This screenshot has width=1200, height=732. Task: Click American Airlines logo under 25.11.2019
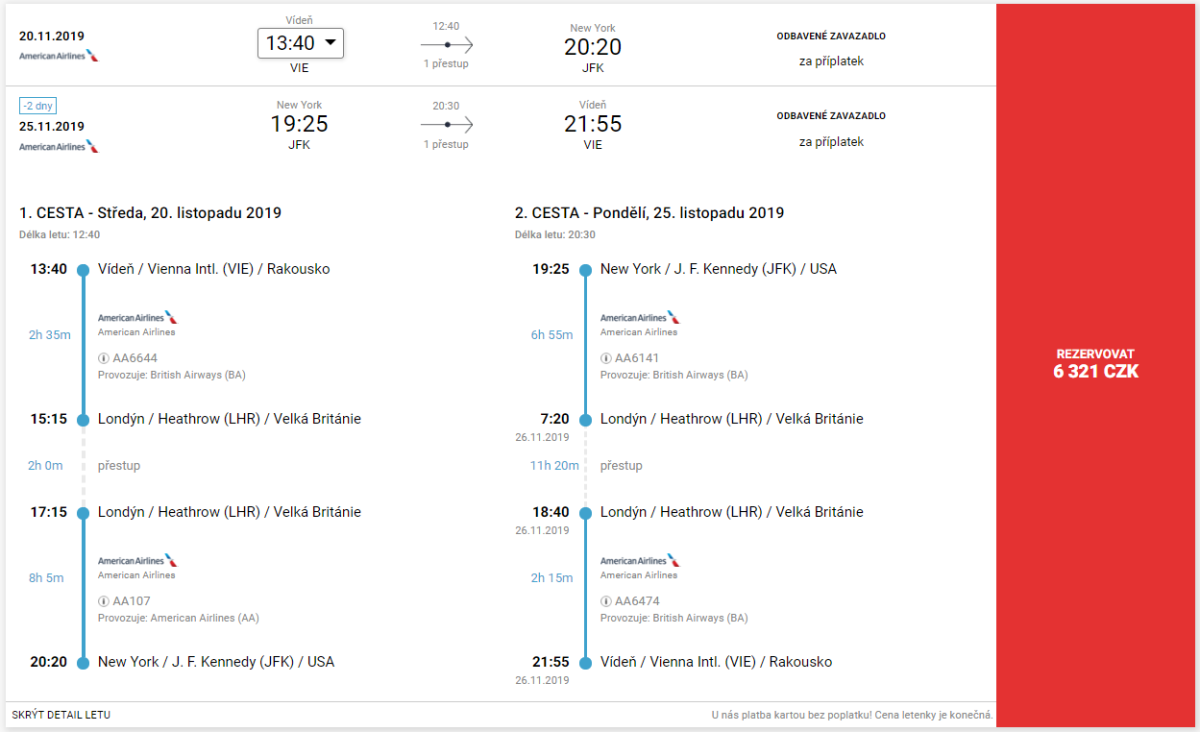[x=59, y=147]
